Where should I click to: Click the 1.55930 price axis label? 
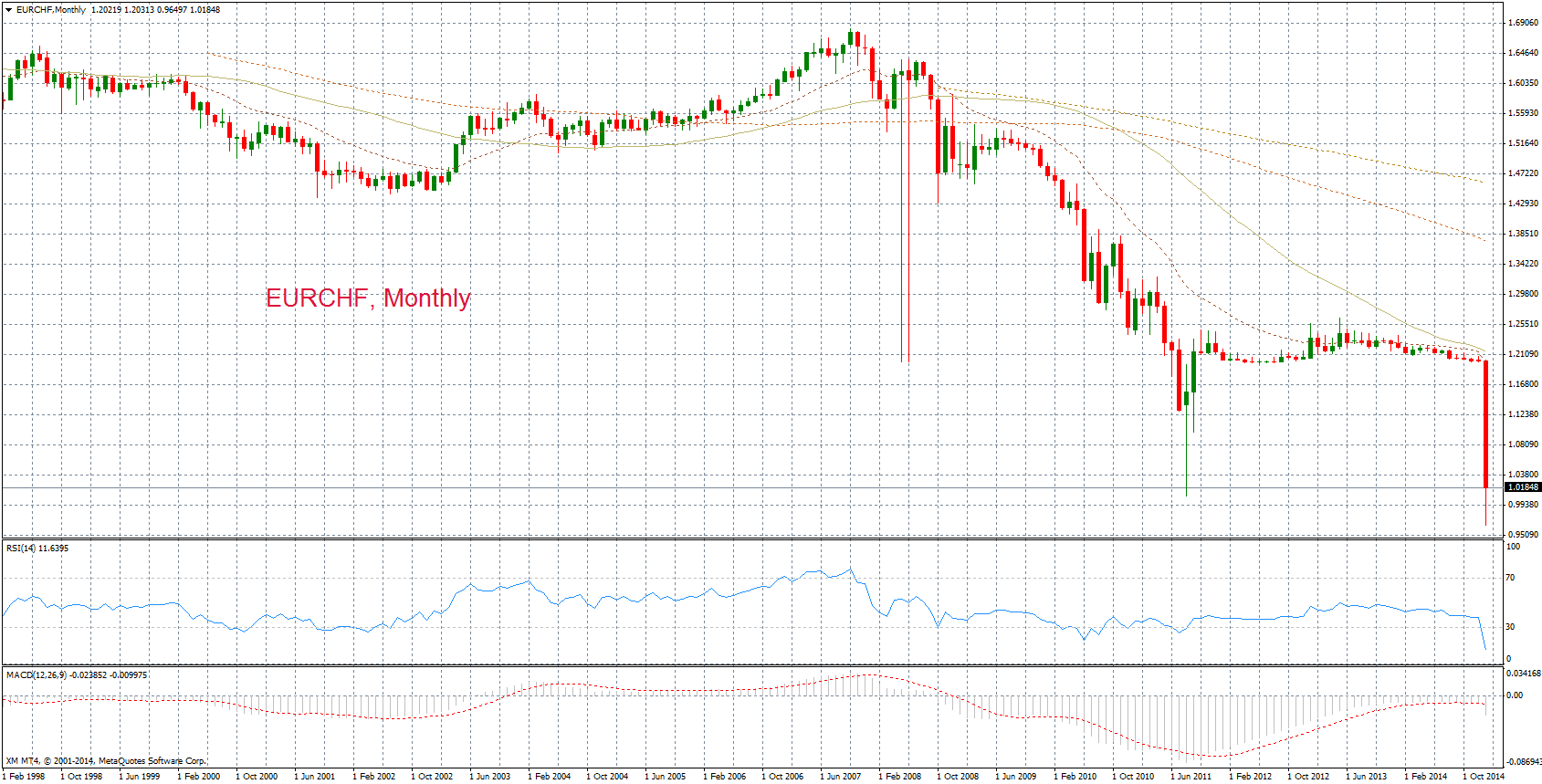pos(1523,112)
